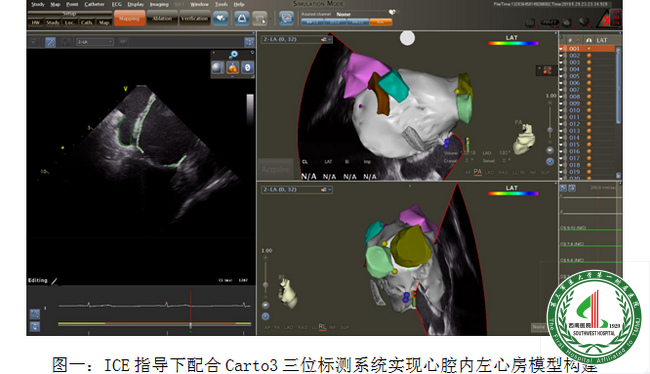The image size is (650, 374).
Task: Click the magnifier icon on ultrasound panel
Action: [233, 55]
